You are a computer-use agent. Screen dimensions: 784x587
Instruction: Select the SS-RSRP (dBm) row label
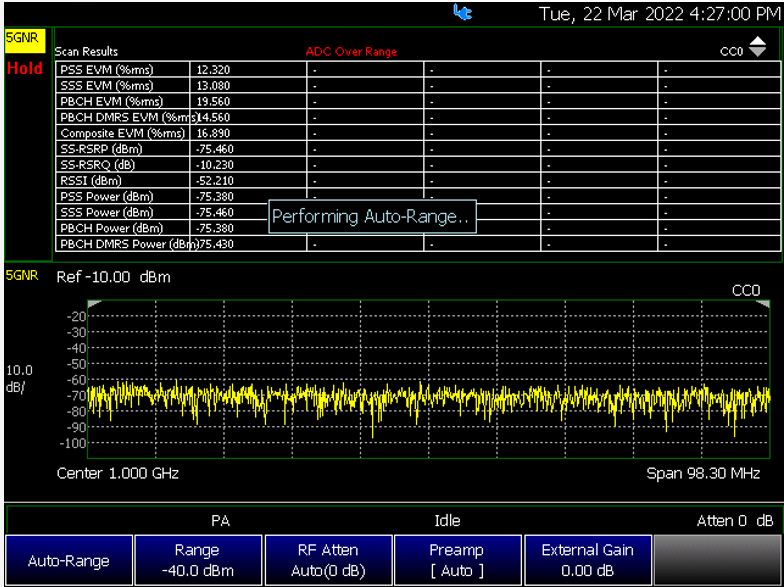click(101, 149)
